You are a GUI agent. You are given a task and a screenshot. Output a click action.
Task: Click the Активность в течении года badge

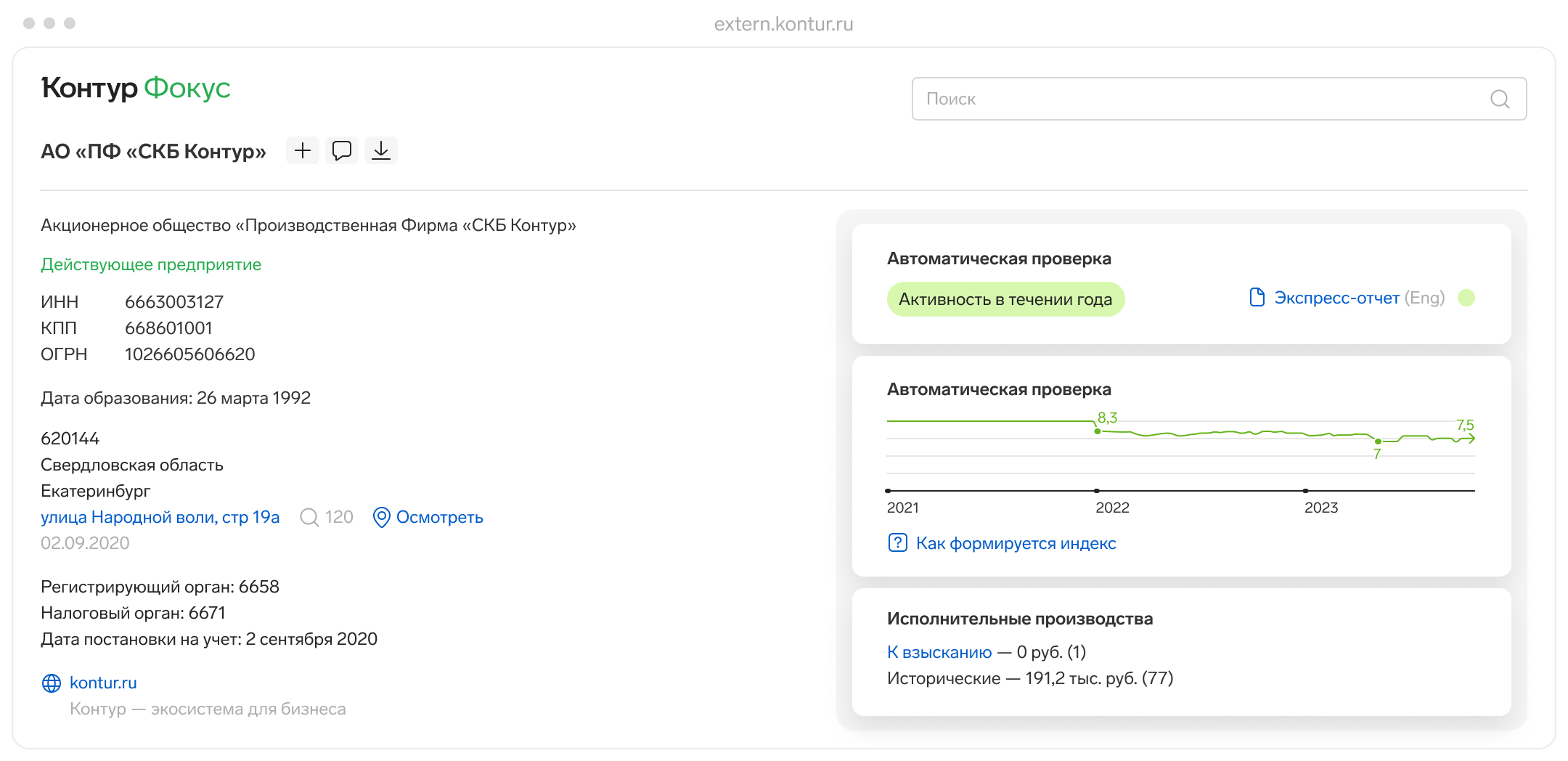coord(1005,299)
